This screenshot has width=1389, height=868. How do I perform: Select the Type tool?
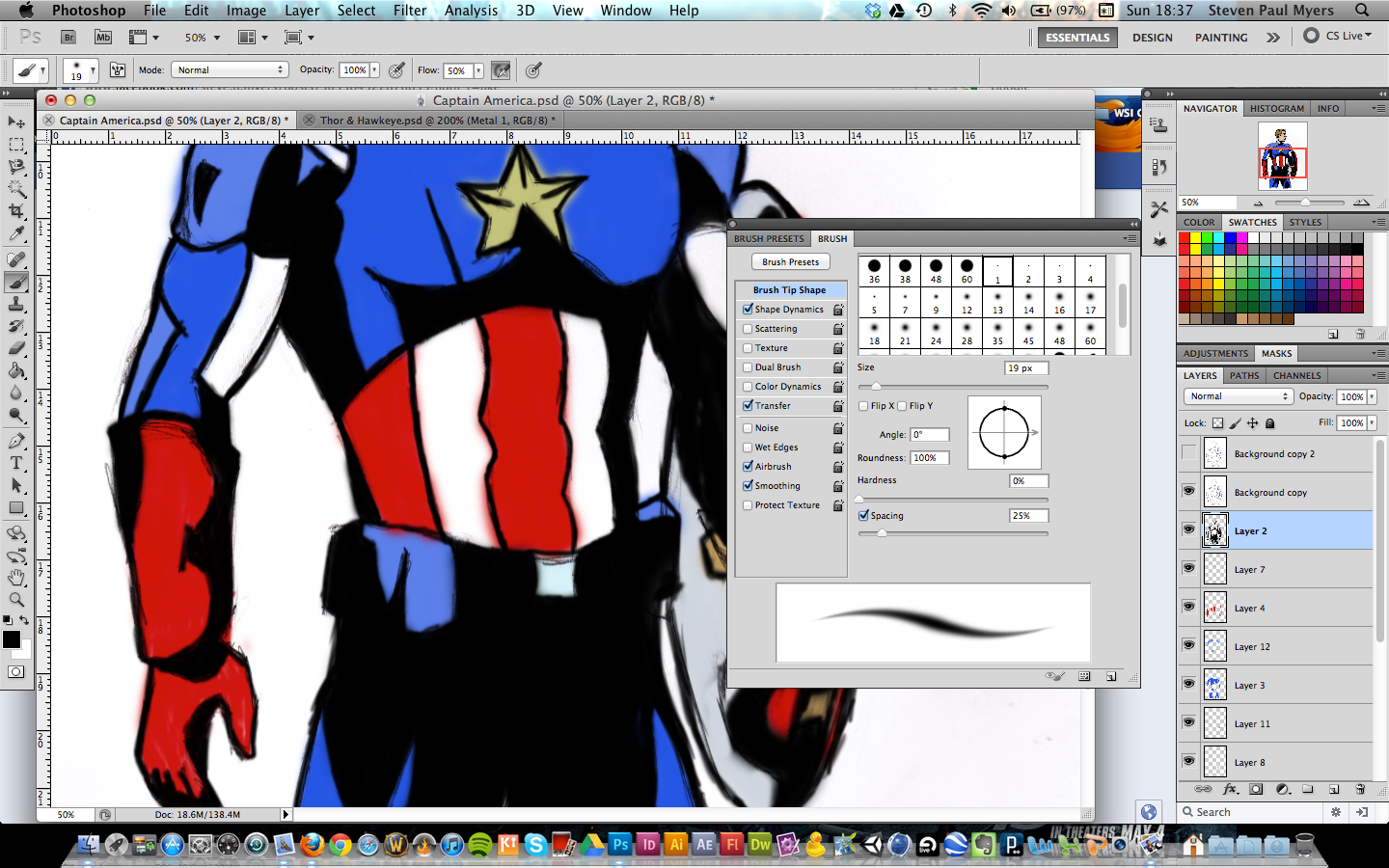point(16,463)
